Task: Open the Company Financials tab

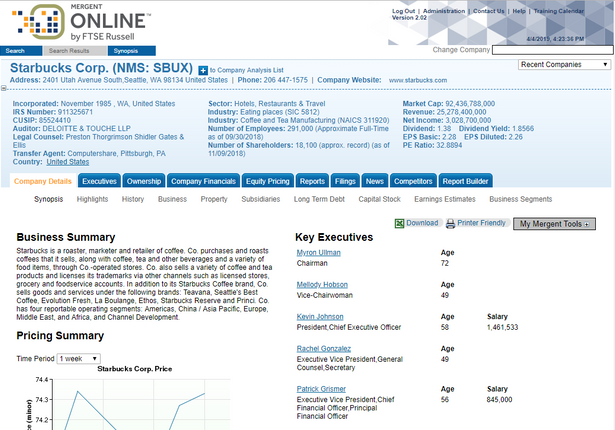Action: coord(202,181)
